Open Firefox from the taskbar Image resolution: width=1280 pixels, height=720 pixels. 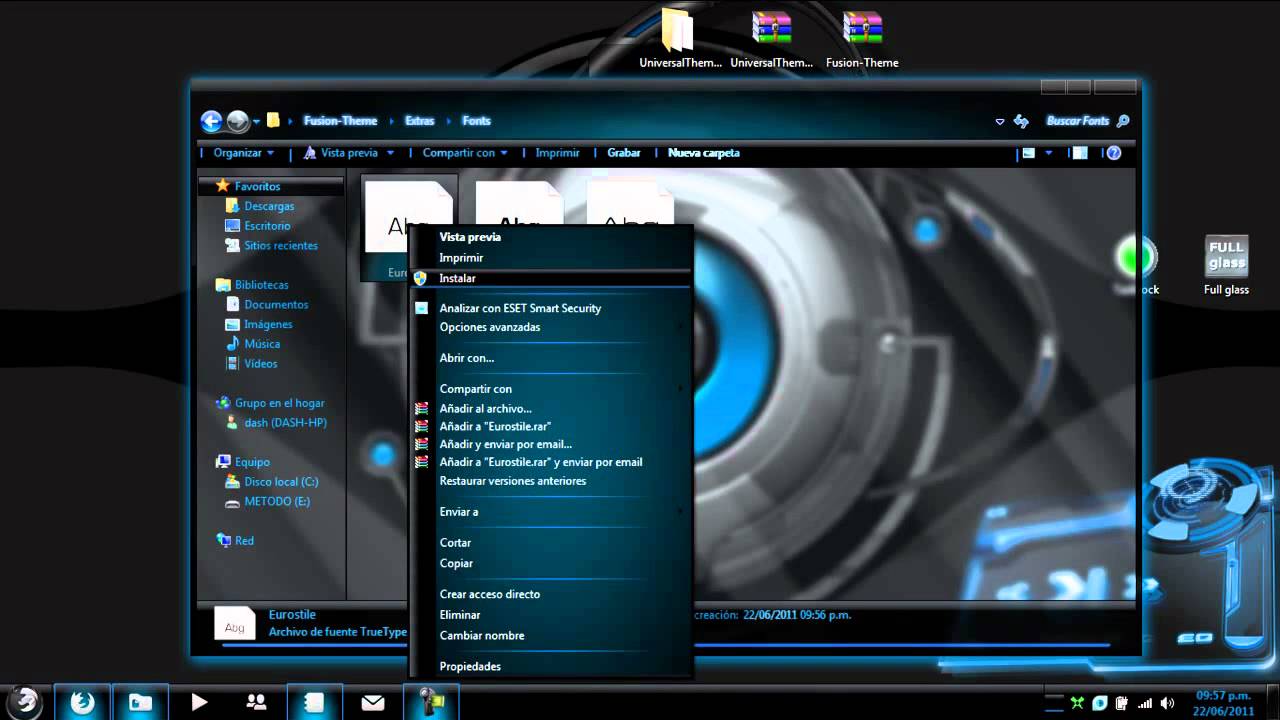point(82,703)
